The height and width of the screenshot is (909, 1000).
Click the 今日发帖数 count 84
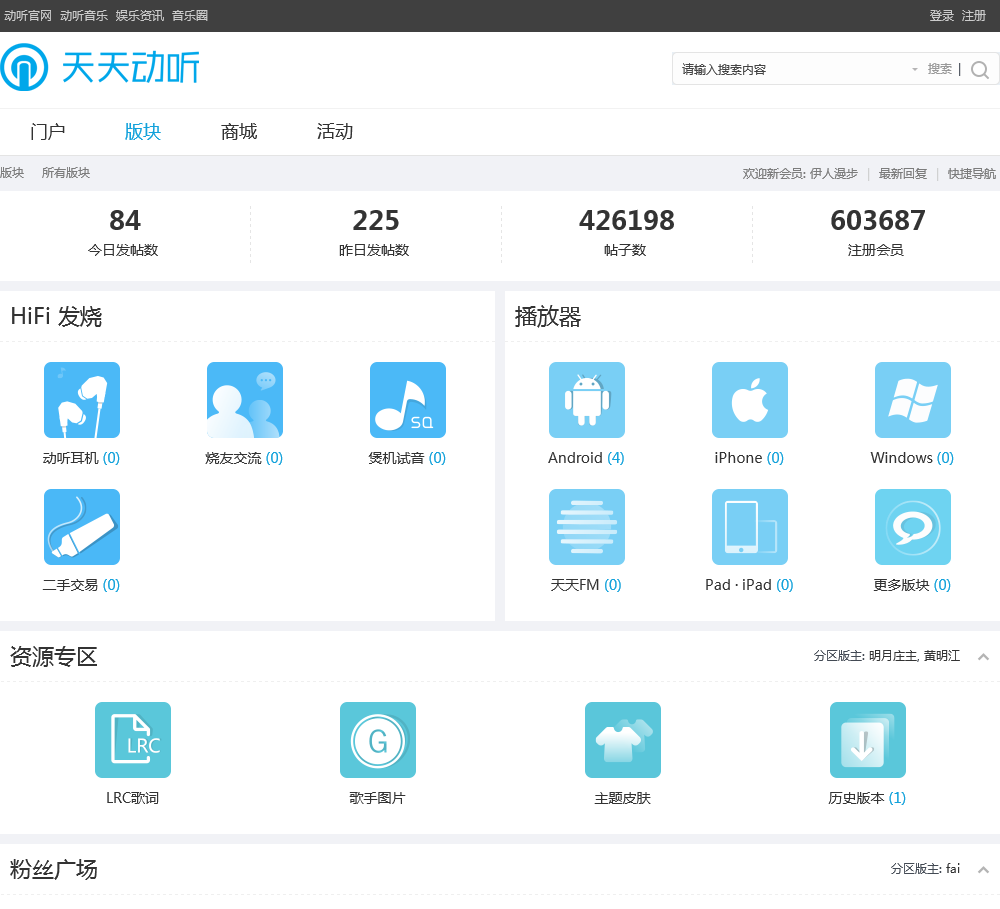tap(124, 221)
